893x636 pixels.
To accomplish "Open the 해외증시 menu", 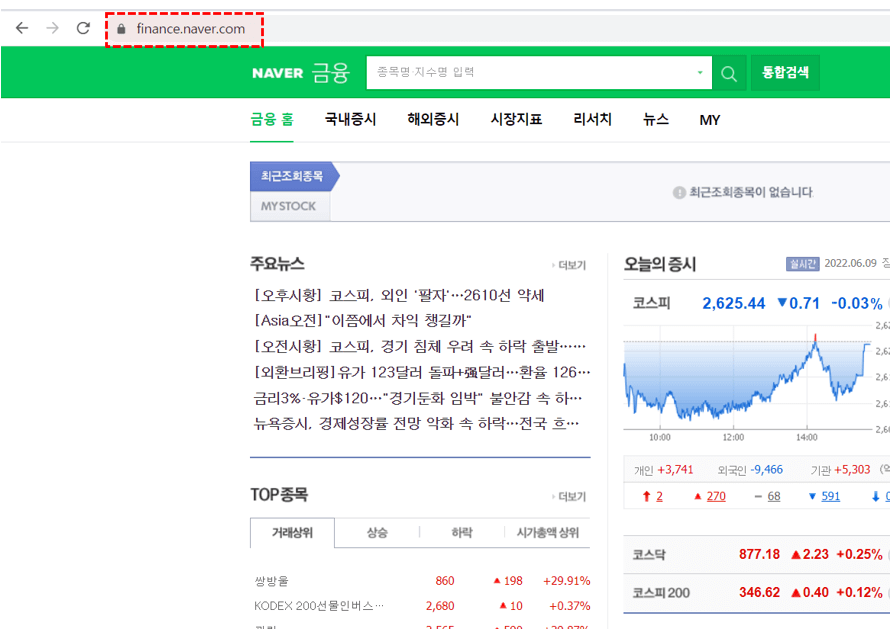I will [x=433, y=120].
